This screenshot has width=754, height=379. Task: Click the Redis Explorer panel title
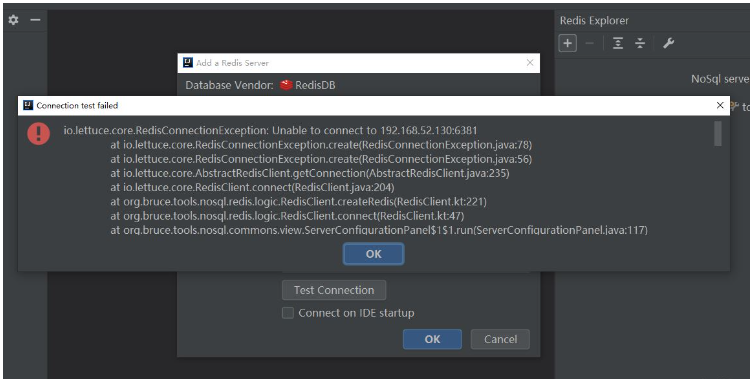594,21
